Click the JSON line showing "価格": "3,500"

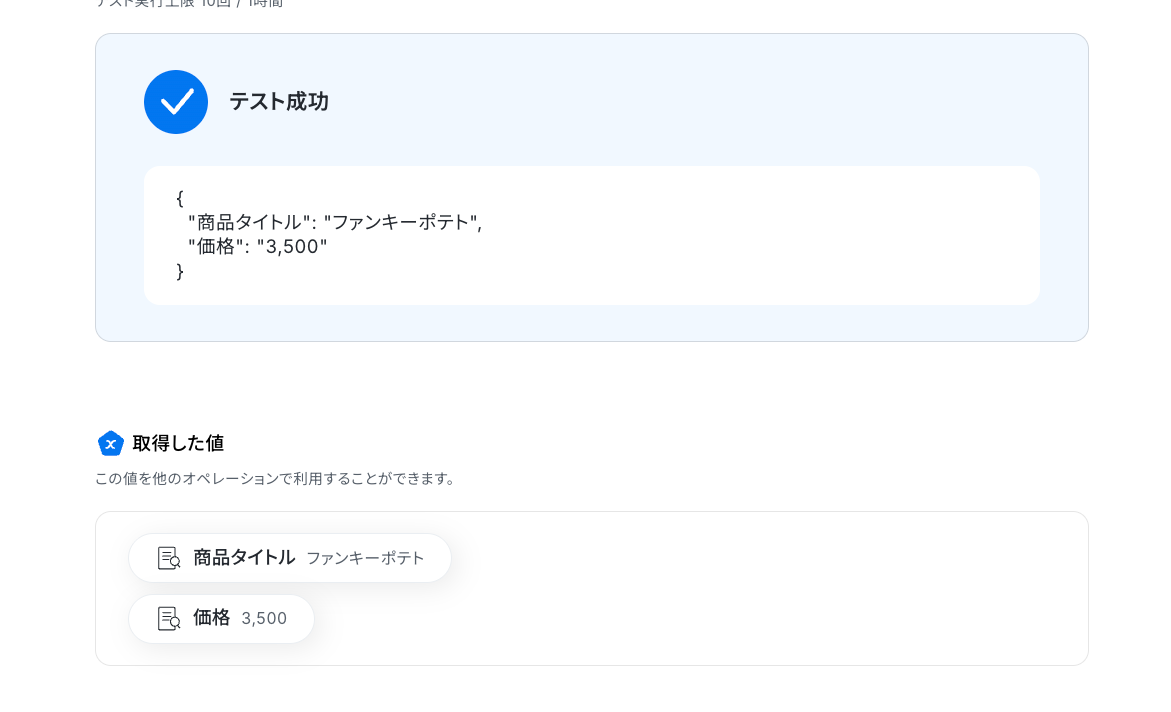coord(257,246)
